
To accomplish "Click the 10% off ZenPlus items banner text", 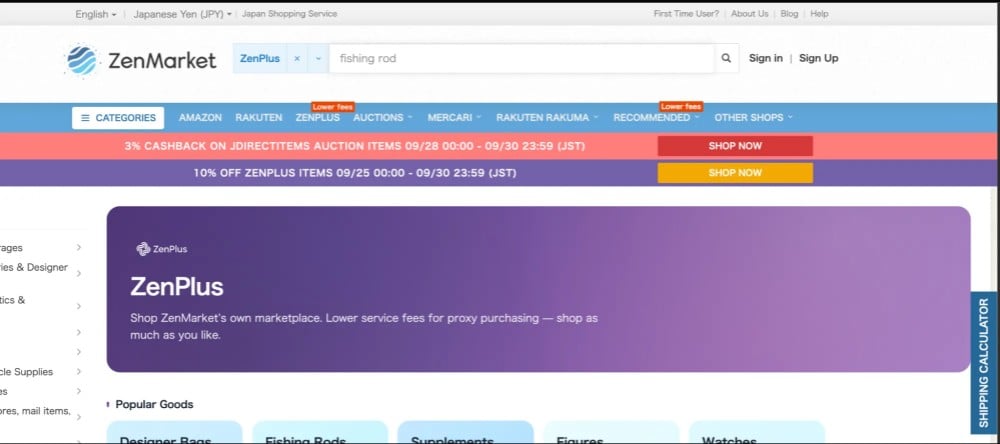I will (x=355, y=173).
